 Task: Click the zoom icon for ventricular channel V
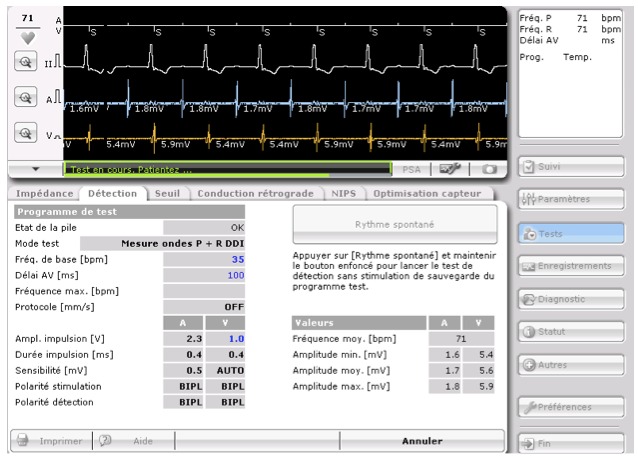click(x=27, y=132)
